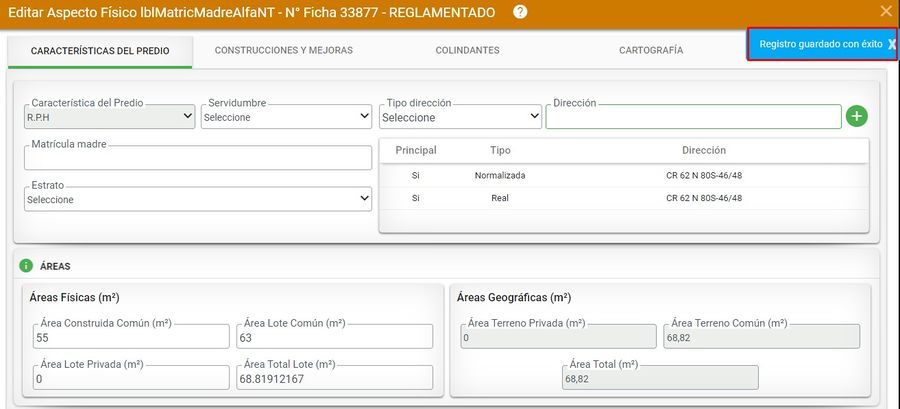Focus the Matrícula madre text field
The image size is (900, 409).
pos(198,158)
